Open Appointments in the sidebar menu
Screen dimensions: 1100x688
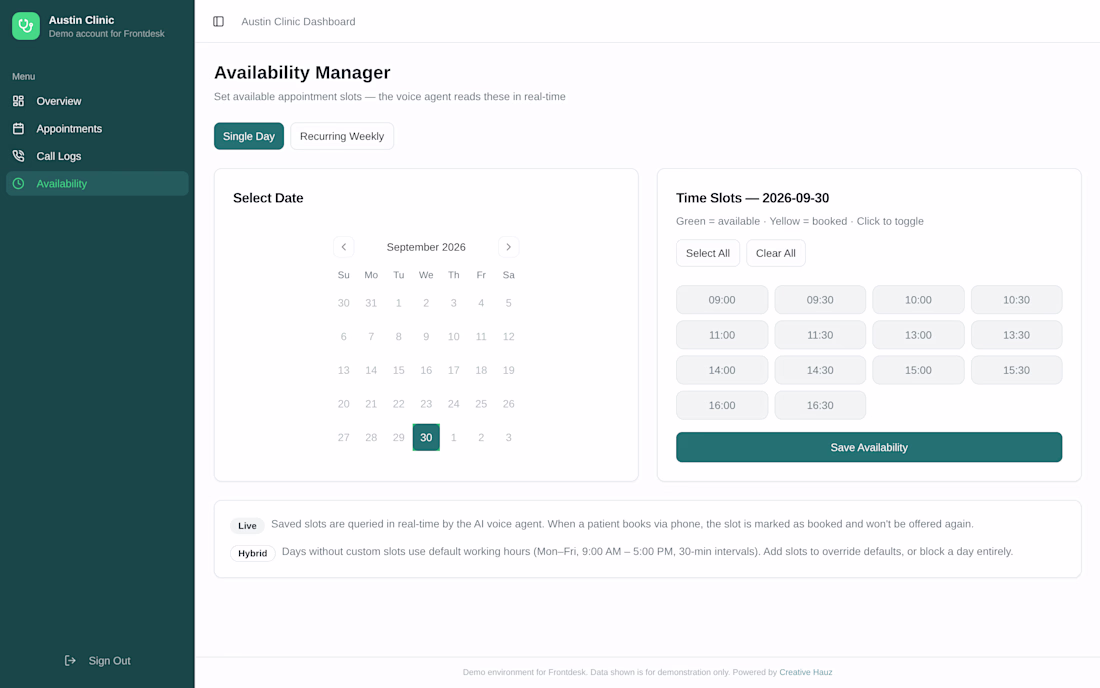[x=97, y=128]
